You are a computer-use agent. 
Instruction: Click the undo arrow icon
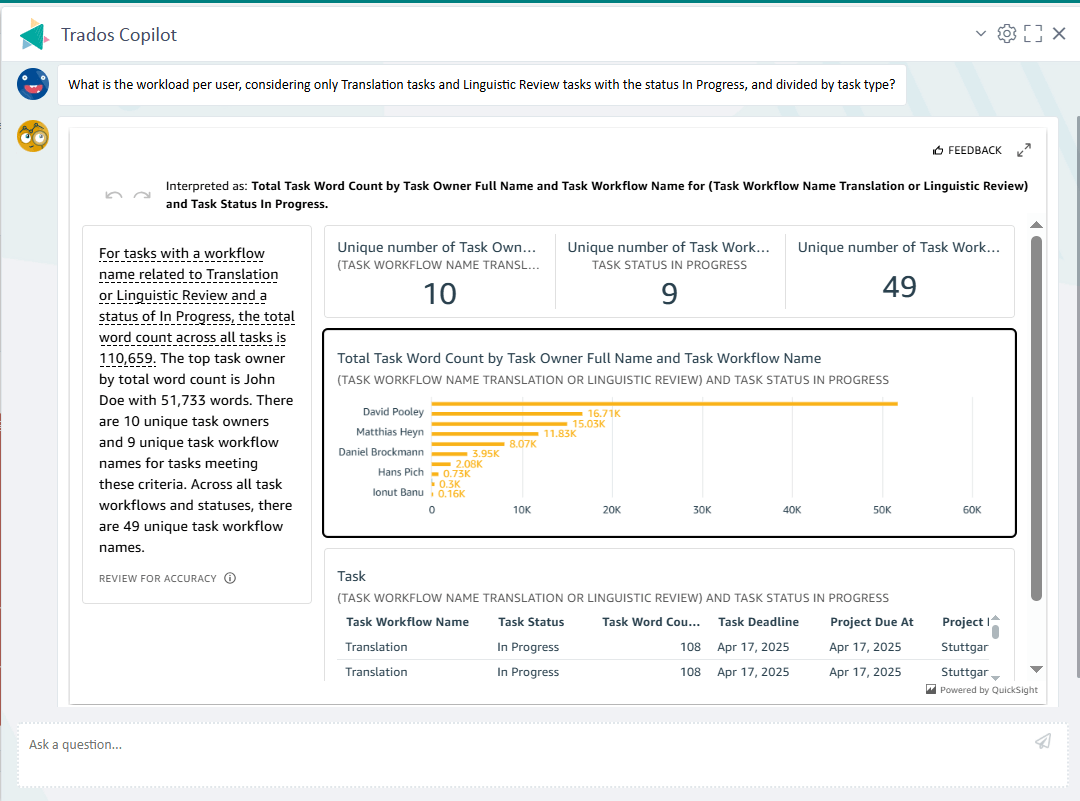(x=114, y=195)
